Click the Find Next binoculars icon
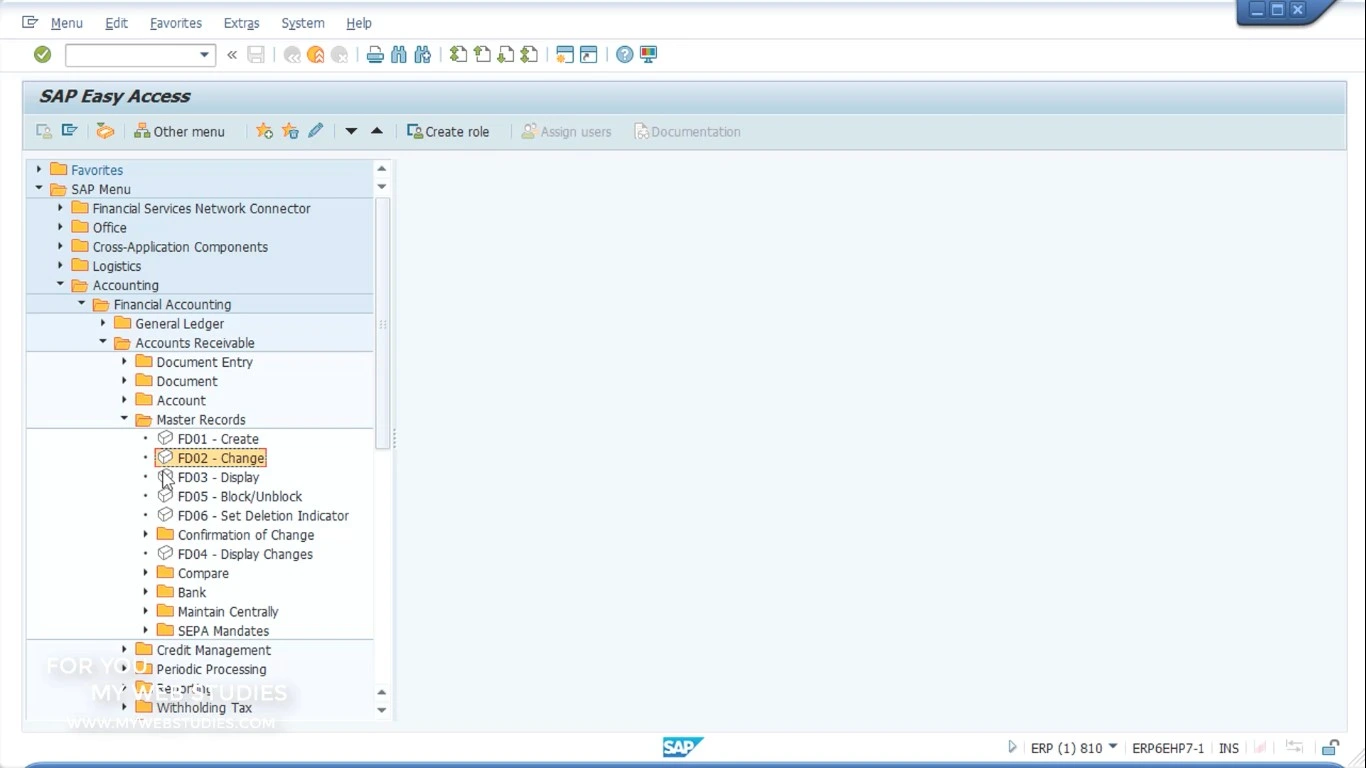The height and width of the screenshot is (768, 1366). pyautogui.click(x=423, y=54)
